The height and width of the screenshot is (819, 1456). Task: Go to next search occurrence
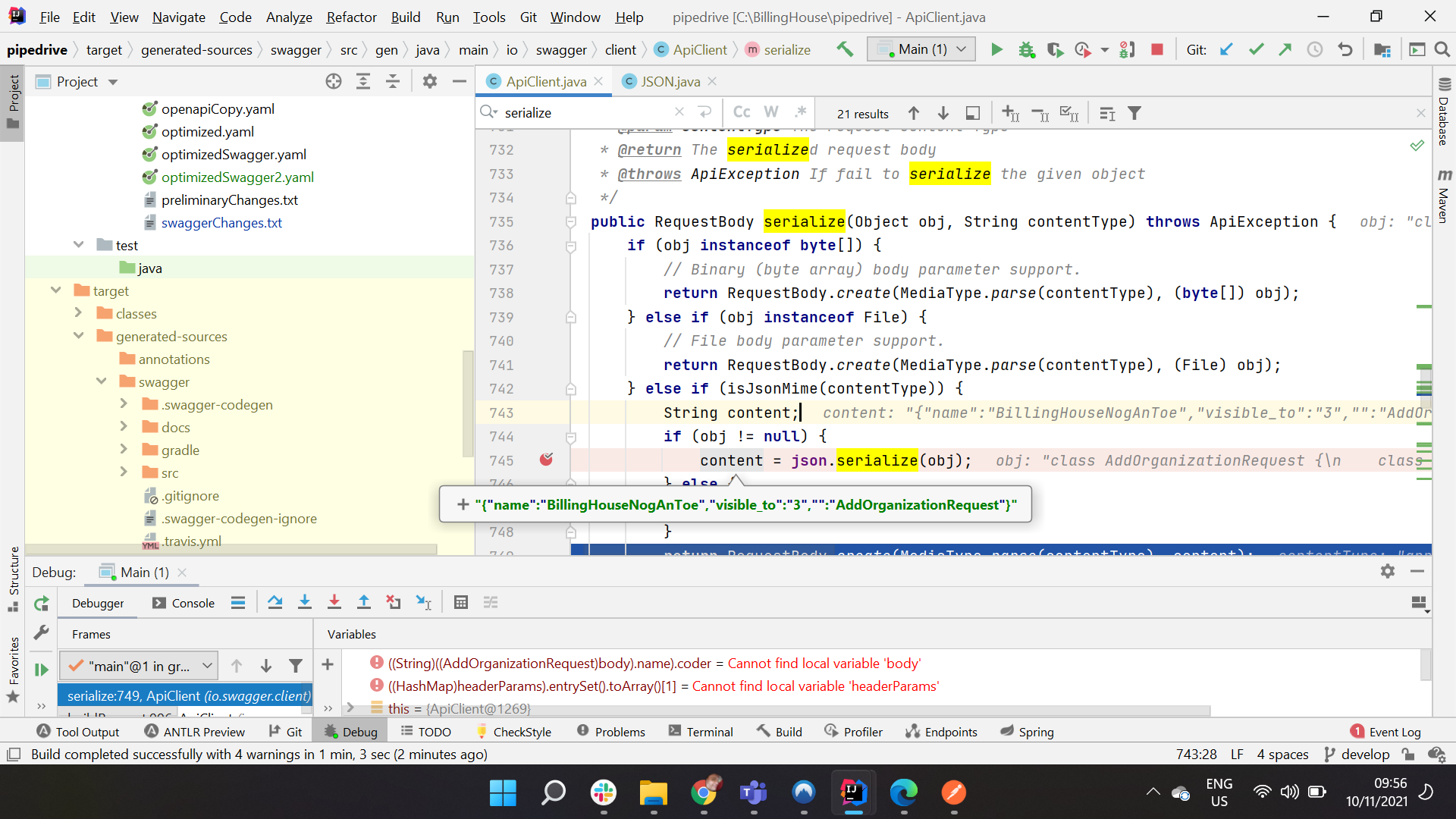943,114
